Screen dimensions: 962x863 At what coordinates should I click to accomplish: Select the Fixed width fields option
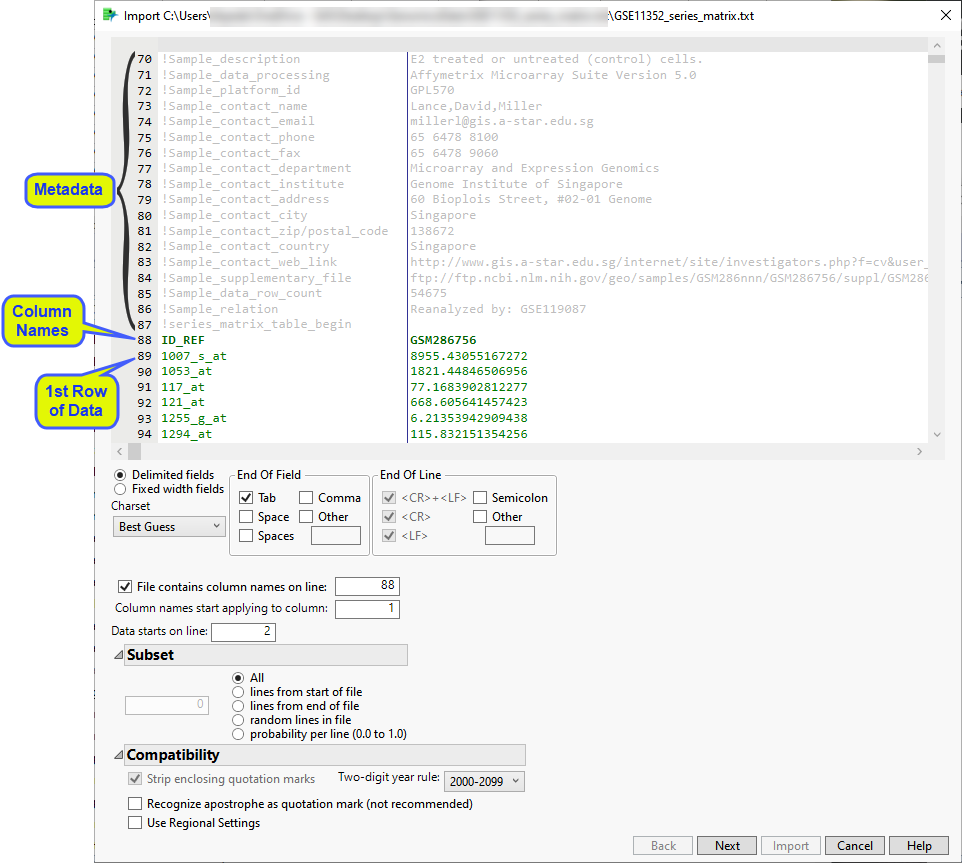pyautogui.click(x=121, y=489)
